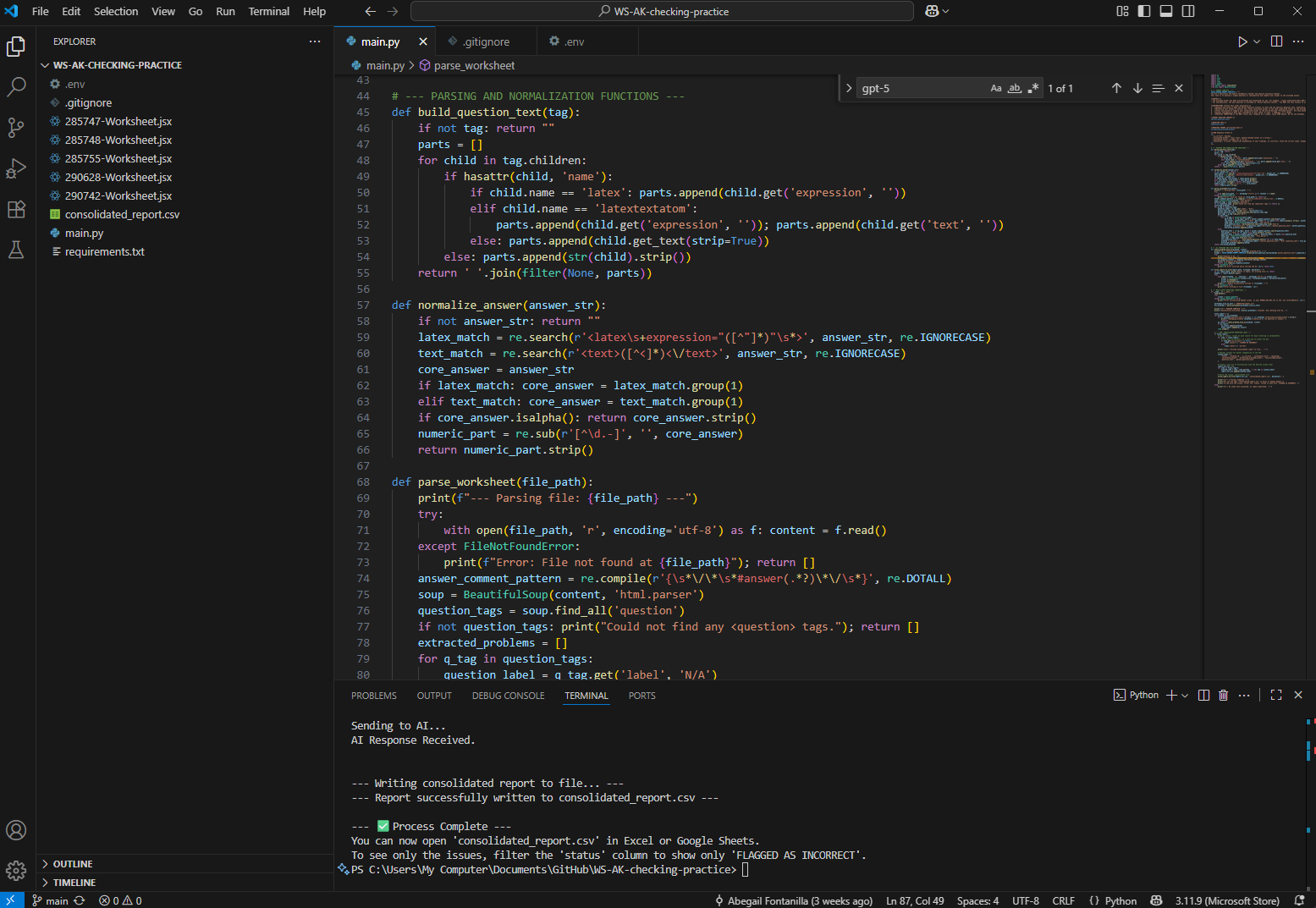Image resolution: width=1316 pixels, height=908 pixels.
Task: Change the Python language mode
Action: [1121, 900]
